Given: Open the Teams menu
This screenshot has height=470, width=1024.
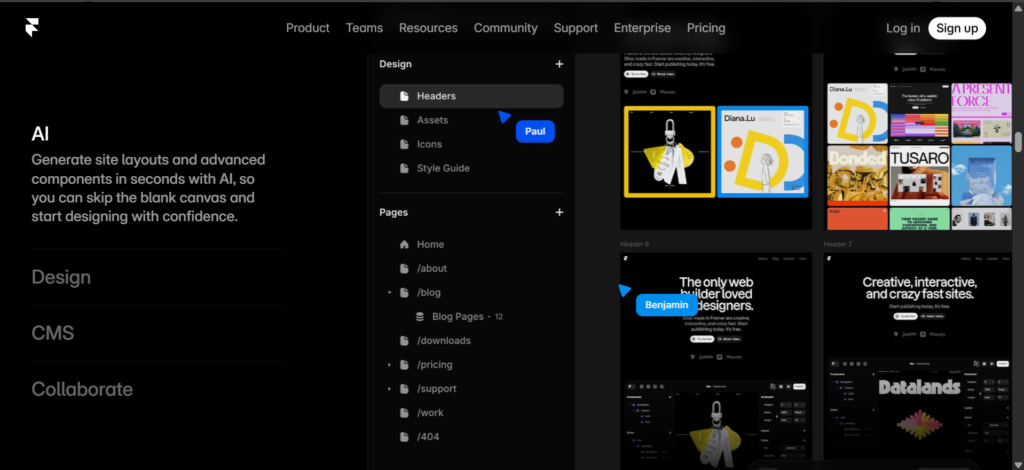Looking at the screenshot, I should click(x=364, y=28).
